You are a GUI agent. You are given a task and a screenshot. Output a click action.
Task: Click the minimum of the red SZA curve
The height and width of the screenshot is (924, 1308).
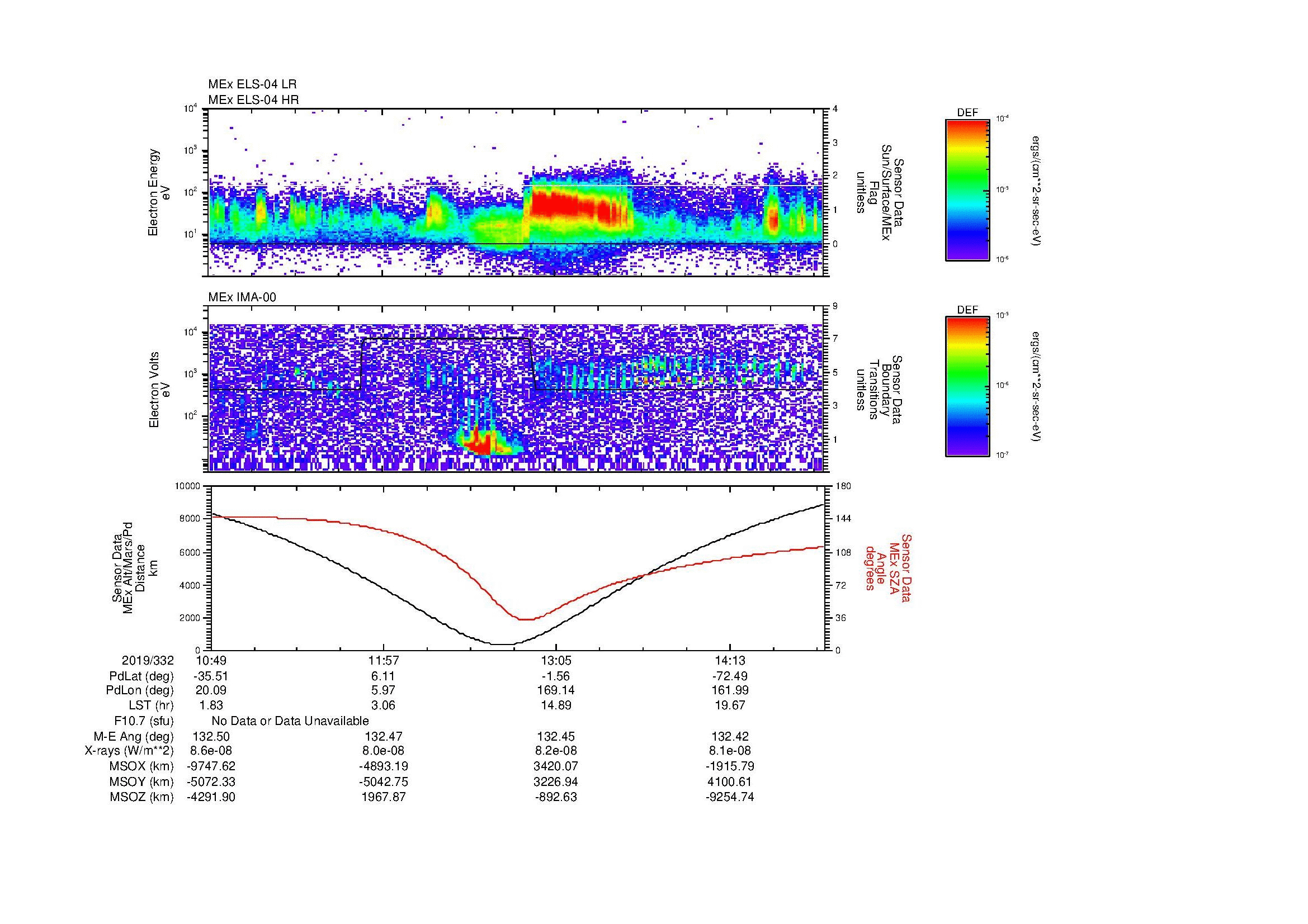click(526, 619)
